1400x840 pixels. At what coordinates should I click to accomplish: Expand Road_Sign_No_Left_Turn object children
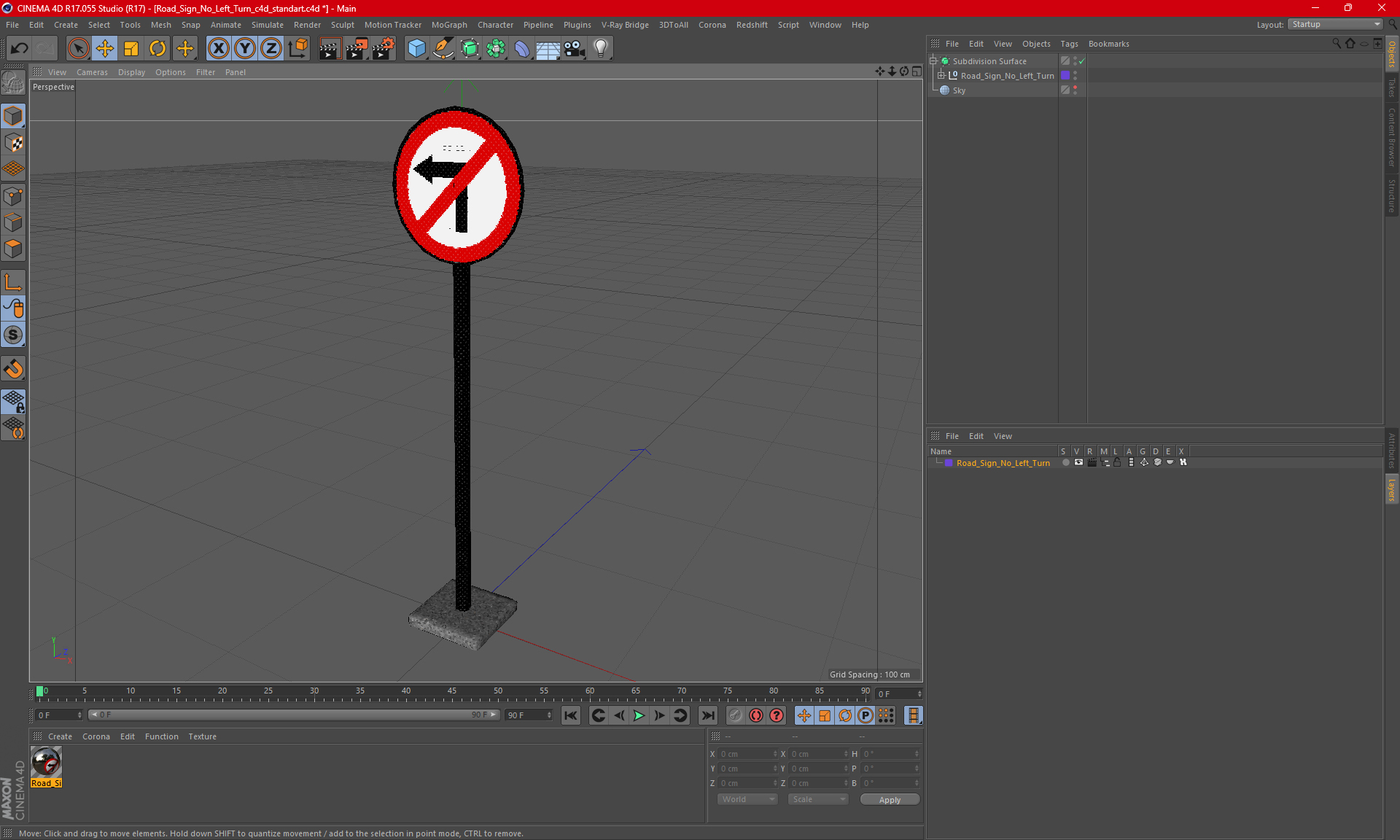click(x=941, y=75)
